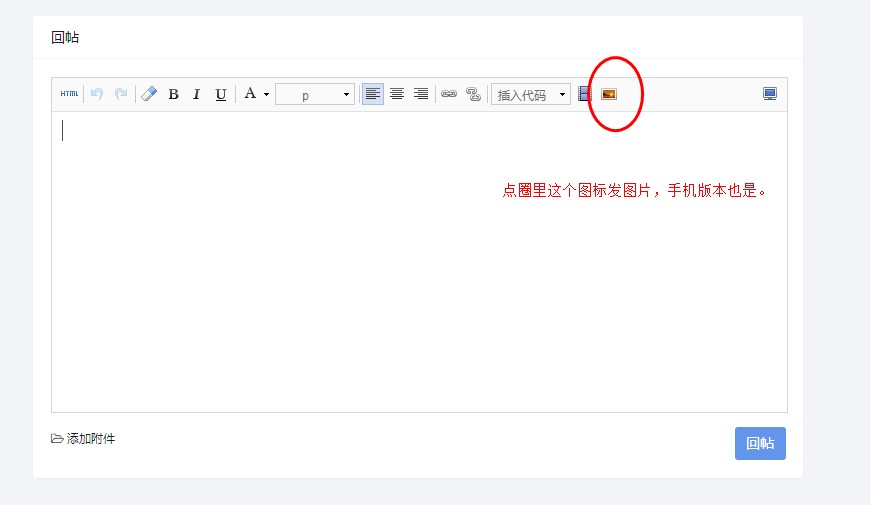Image resolution: width=871 pixels, height=505 pixels.
Task: Switch to HTML source mode
Action: pyautogui.click(x=69, y=94)
